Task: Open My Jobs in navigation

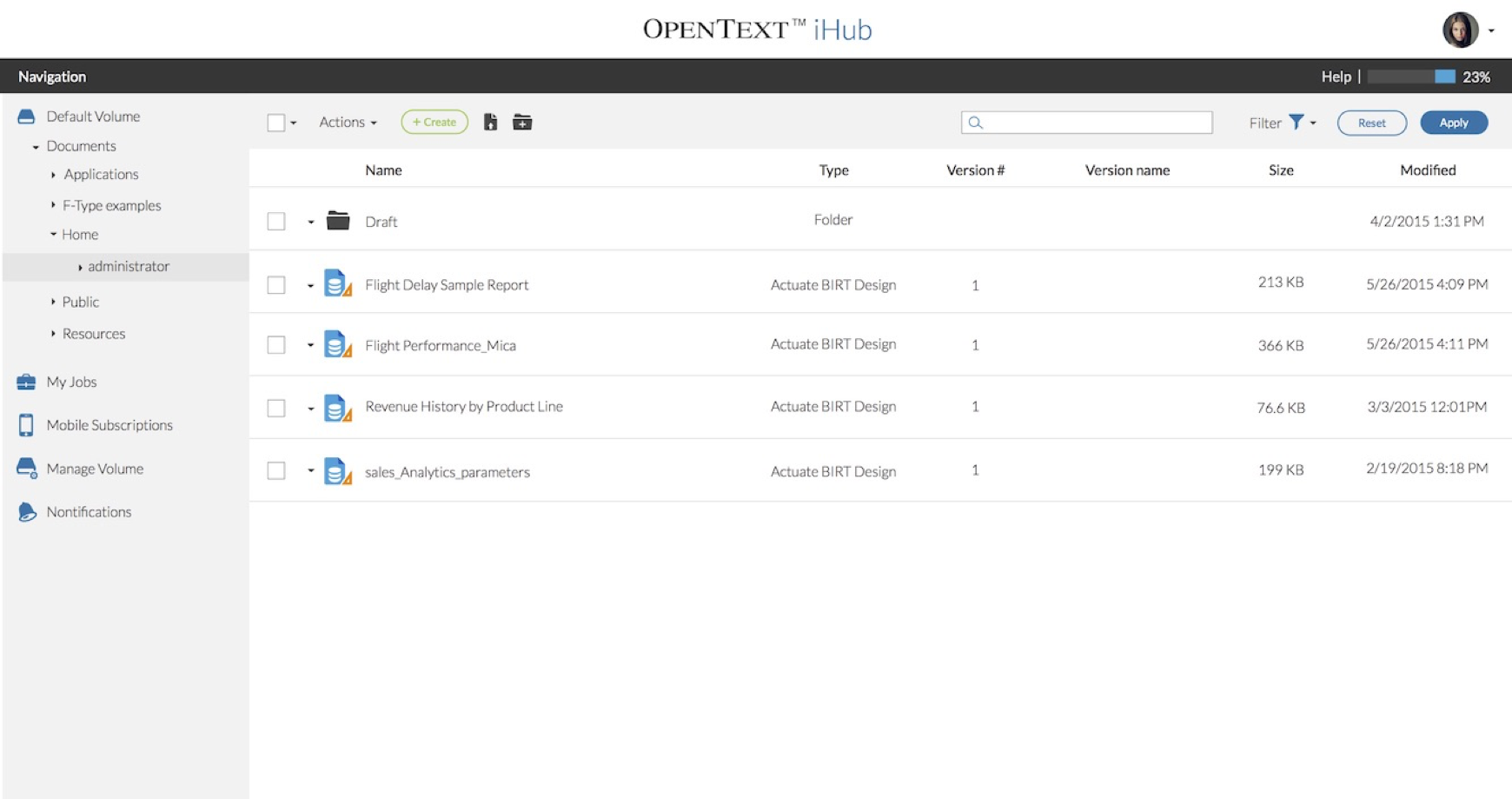Action: point(71,382)
